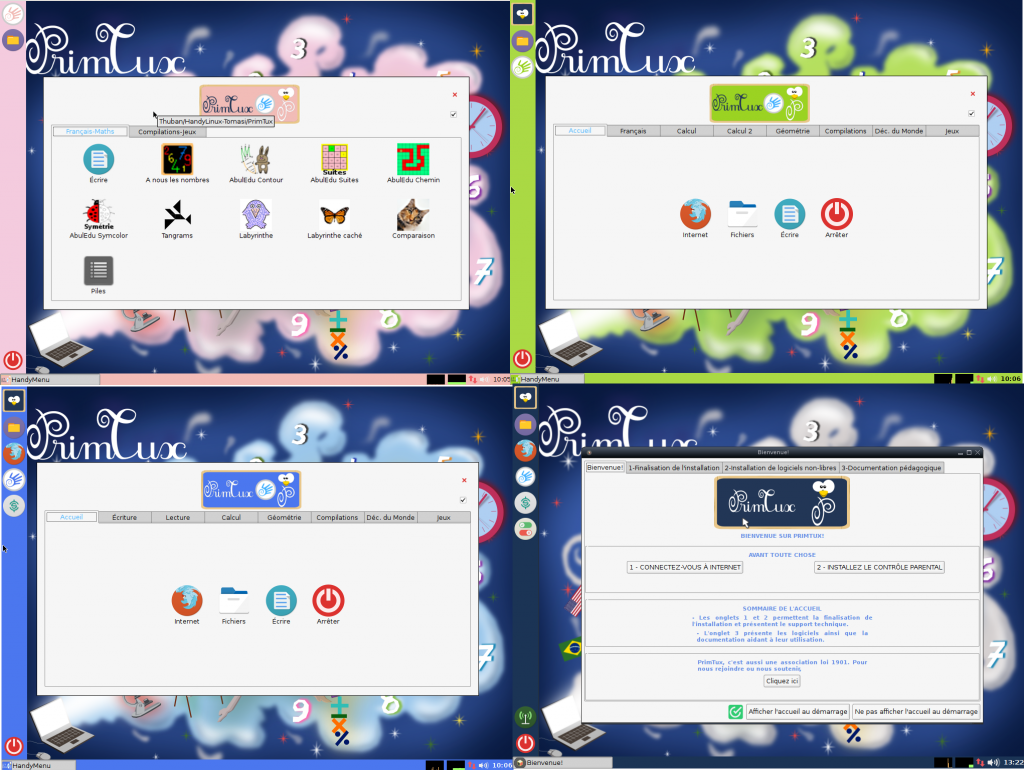Open the Piles activity
Image resolution: width=1024 pixels, height=770 pixels.
click(98, 270)
